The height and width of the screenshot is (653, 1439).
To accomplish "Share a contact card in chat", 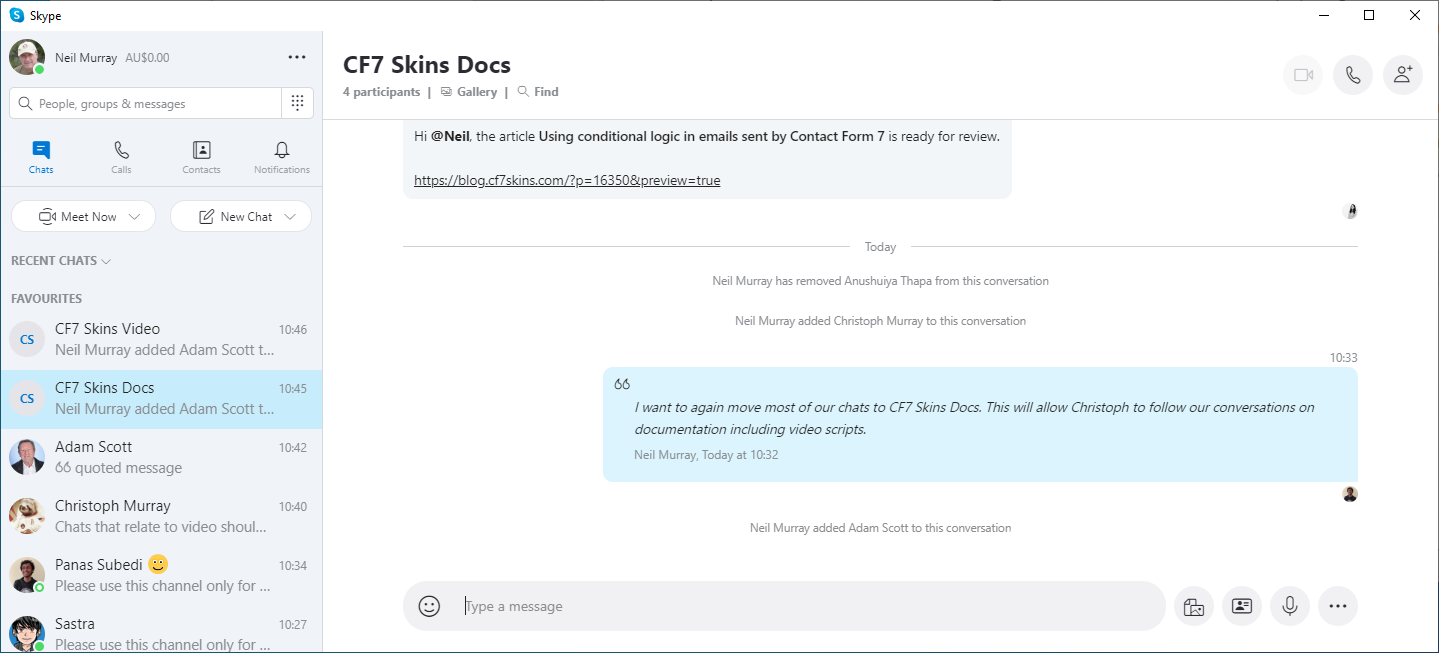I will (x=1241, y=606).
